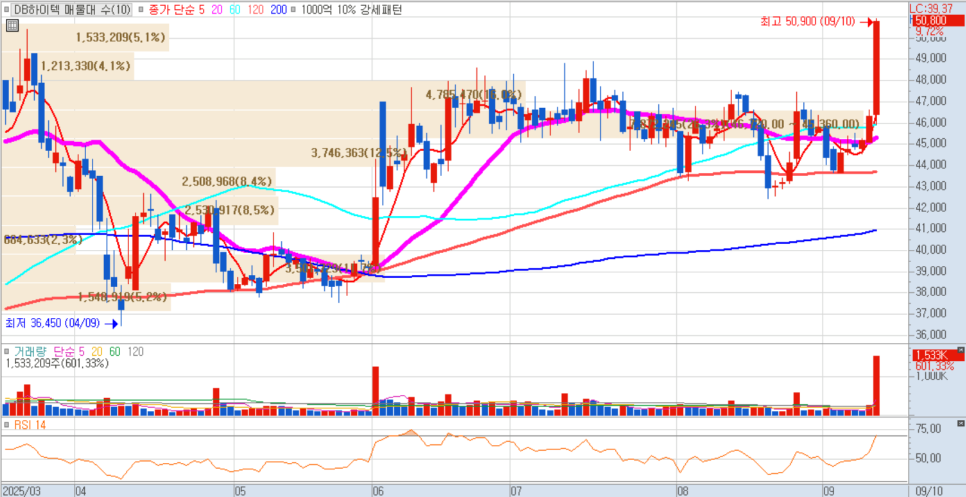Click the 1,533,209(5.1%) volume profile label

click(121, 38)
